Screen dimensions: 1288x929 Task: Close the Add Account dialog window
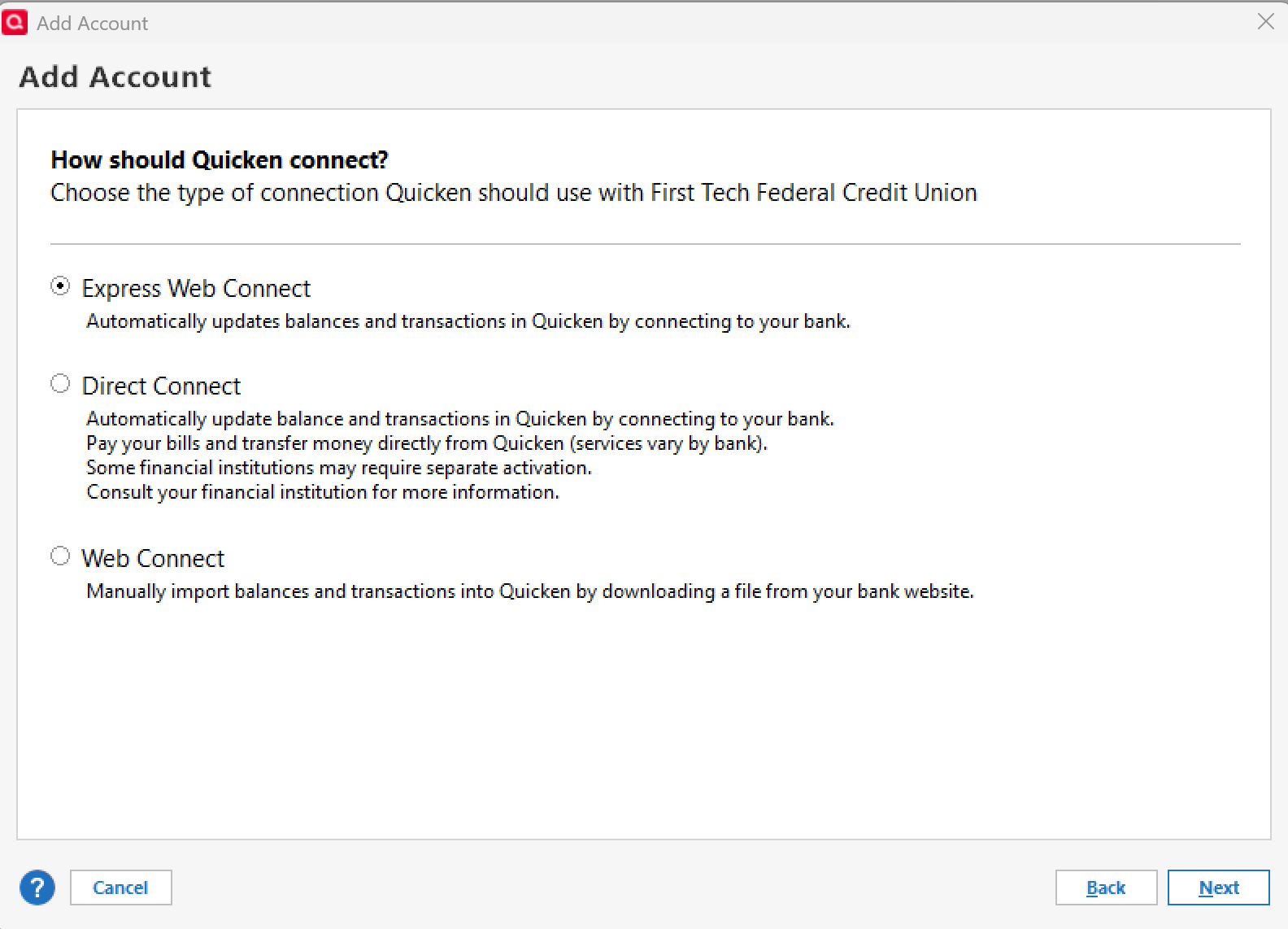[1265, 22]
